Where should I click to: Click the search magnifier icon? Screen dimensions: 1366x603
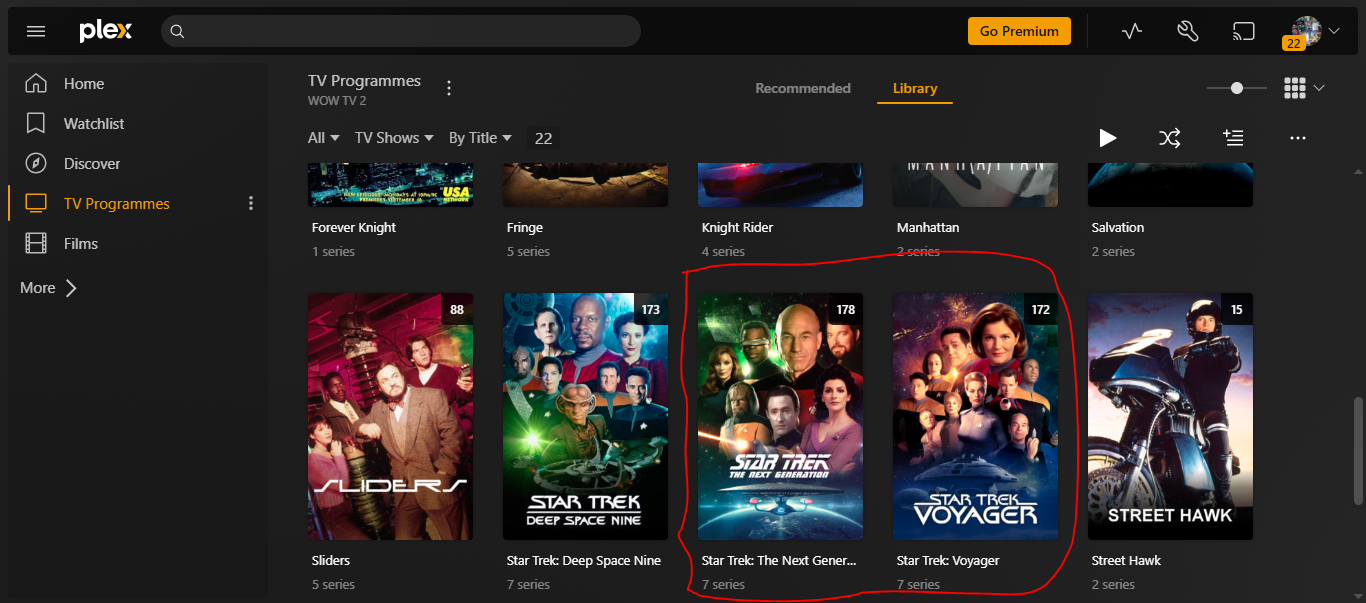(x=177, y=31)
